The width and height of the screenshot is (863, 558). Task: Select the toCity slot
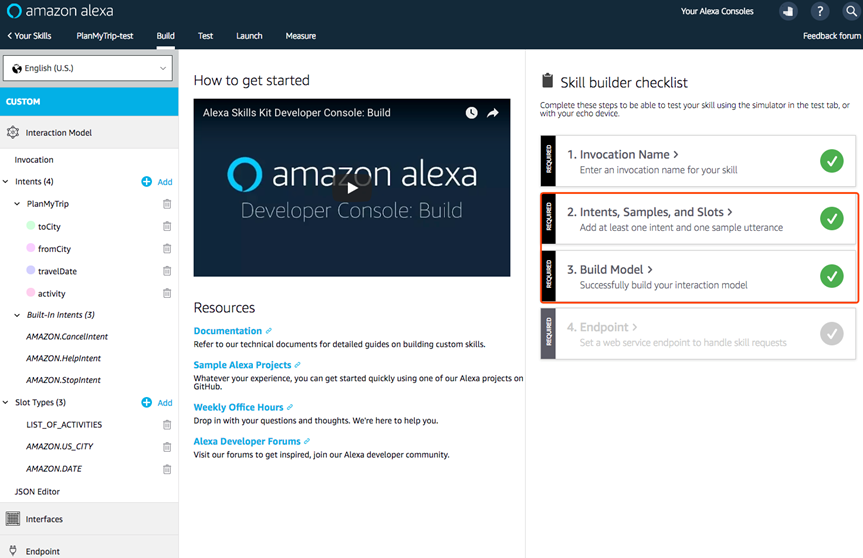(49, 226)
